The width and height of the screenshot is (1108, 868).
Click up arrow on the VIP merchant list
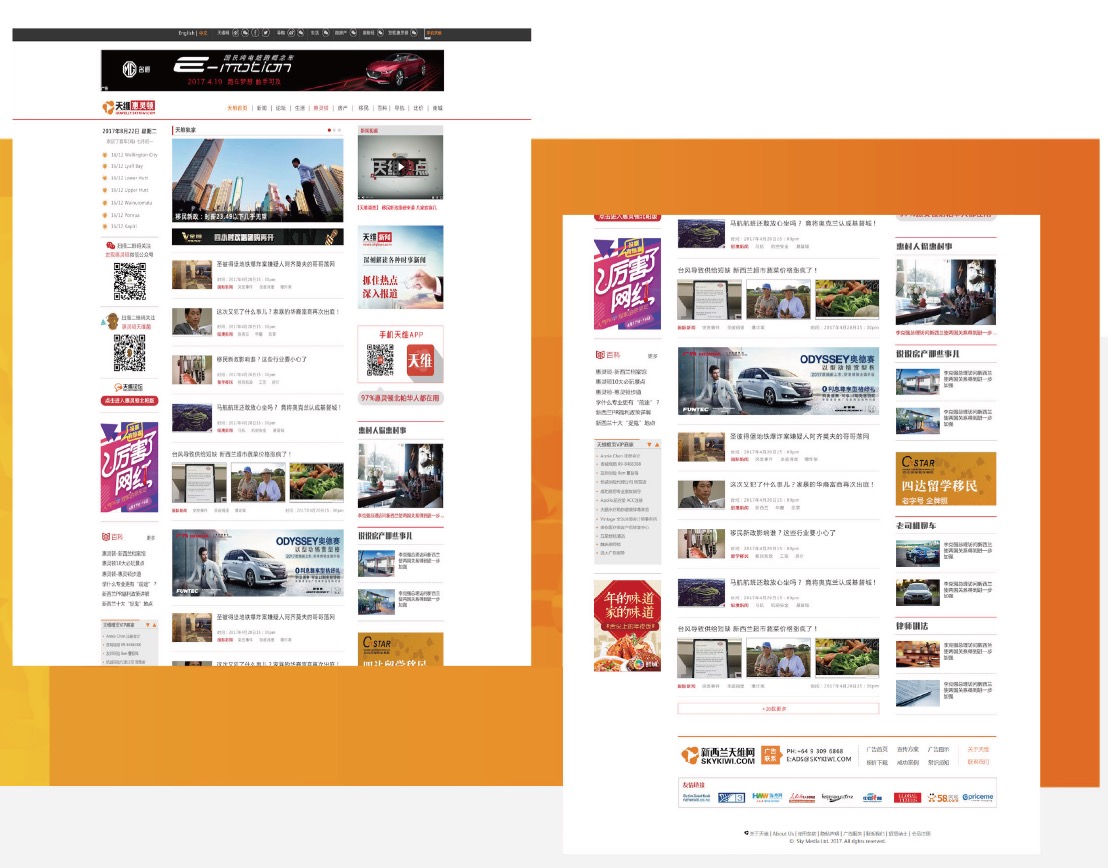[656, 444]
